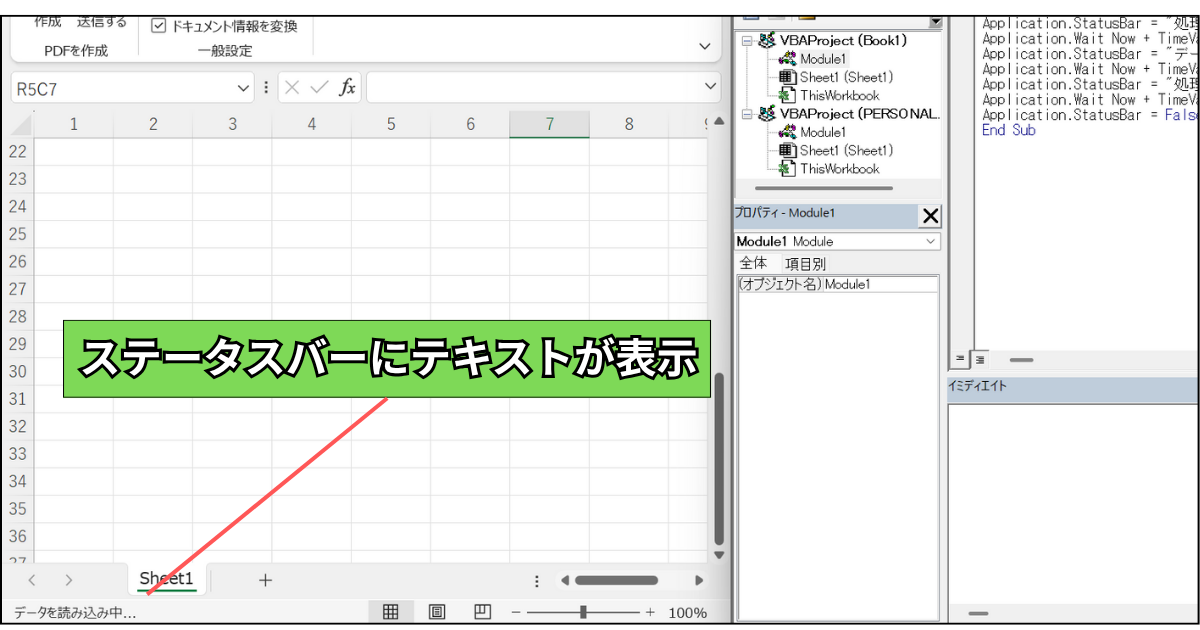
Task: Click the プロパティ - Module1 panel title
Action: click(x=785, y=213)
